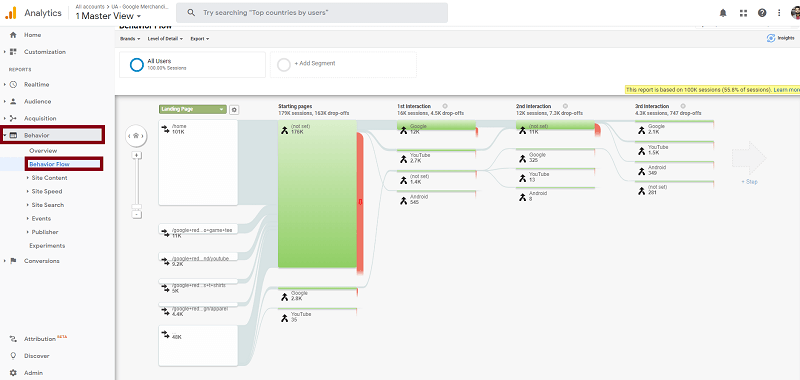The height and width of the screenshot is (380, 800).
Task: Expand the Audience reports section
Action: click(x=37, y=102)
